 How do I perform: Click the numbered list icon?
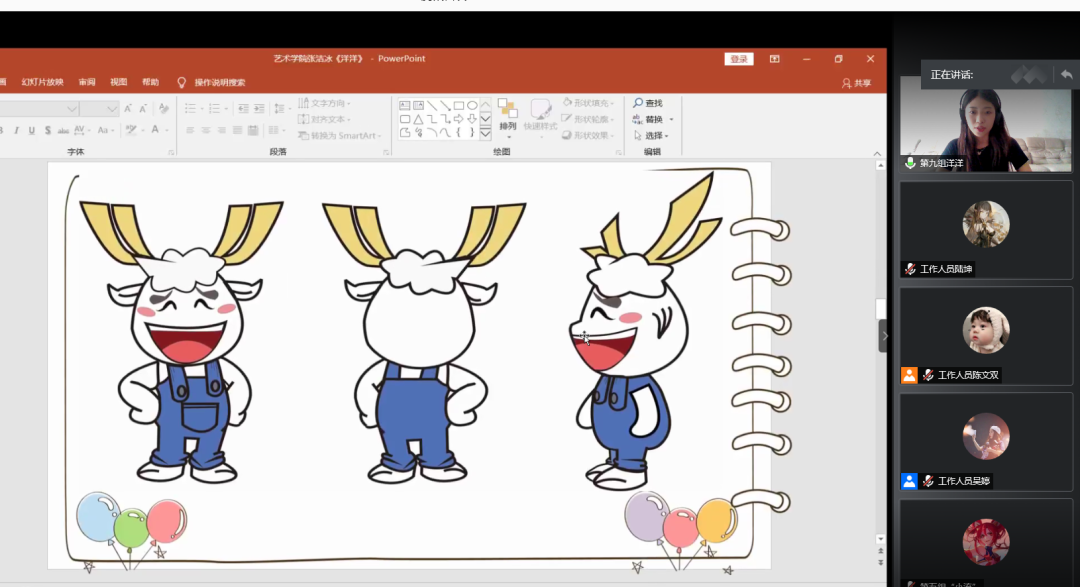[214, 109]
